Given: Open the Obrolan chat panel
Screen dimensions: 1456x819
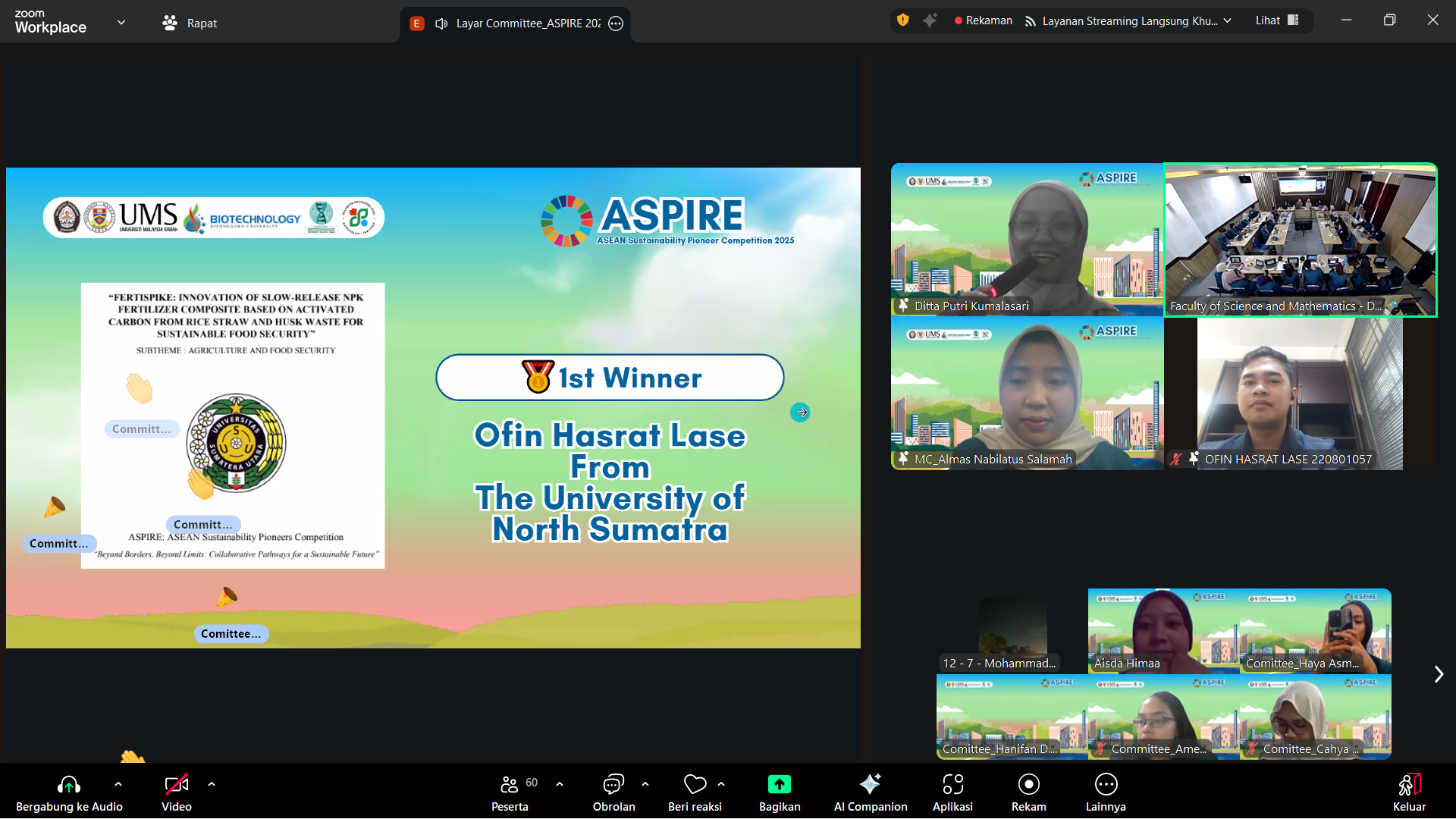Looking at the screenshot, I should [613, 785].
